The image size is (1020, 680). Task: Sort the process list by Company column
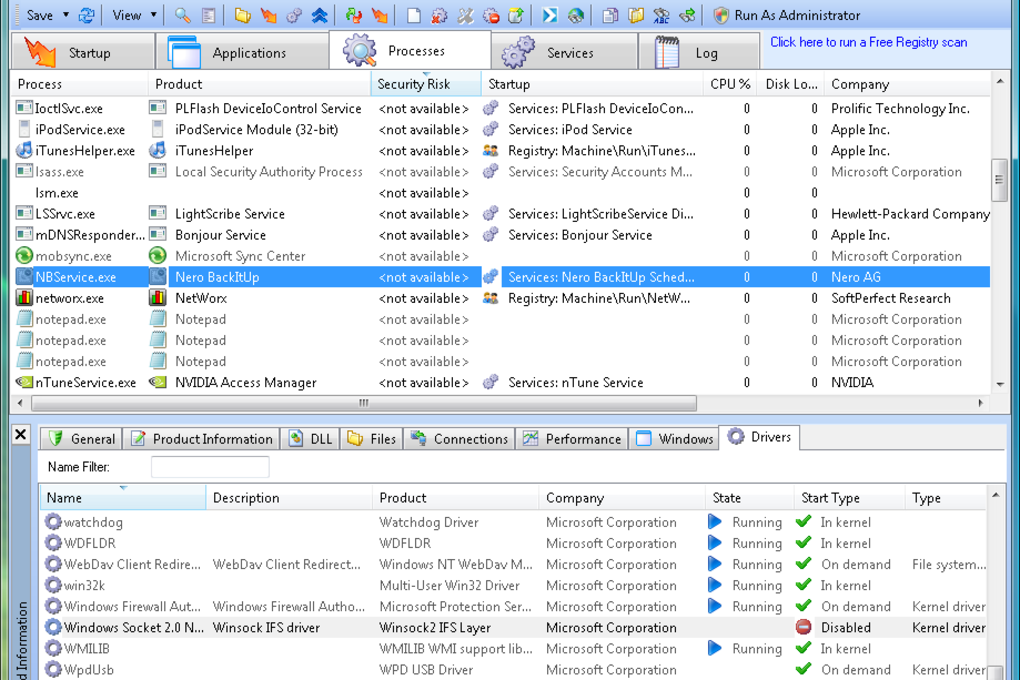[907, 84]
